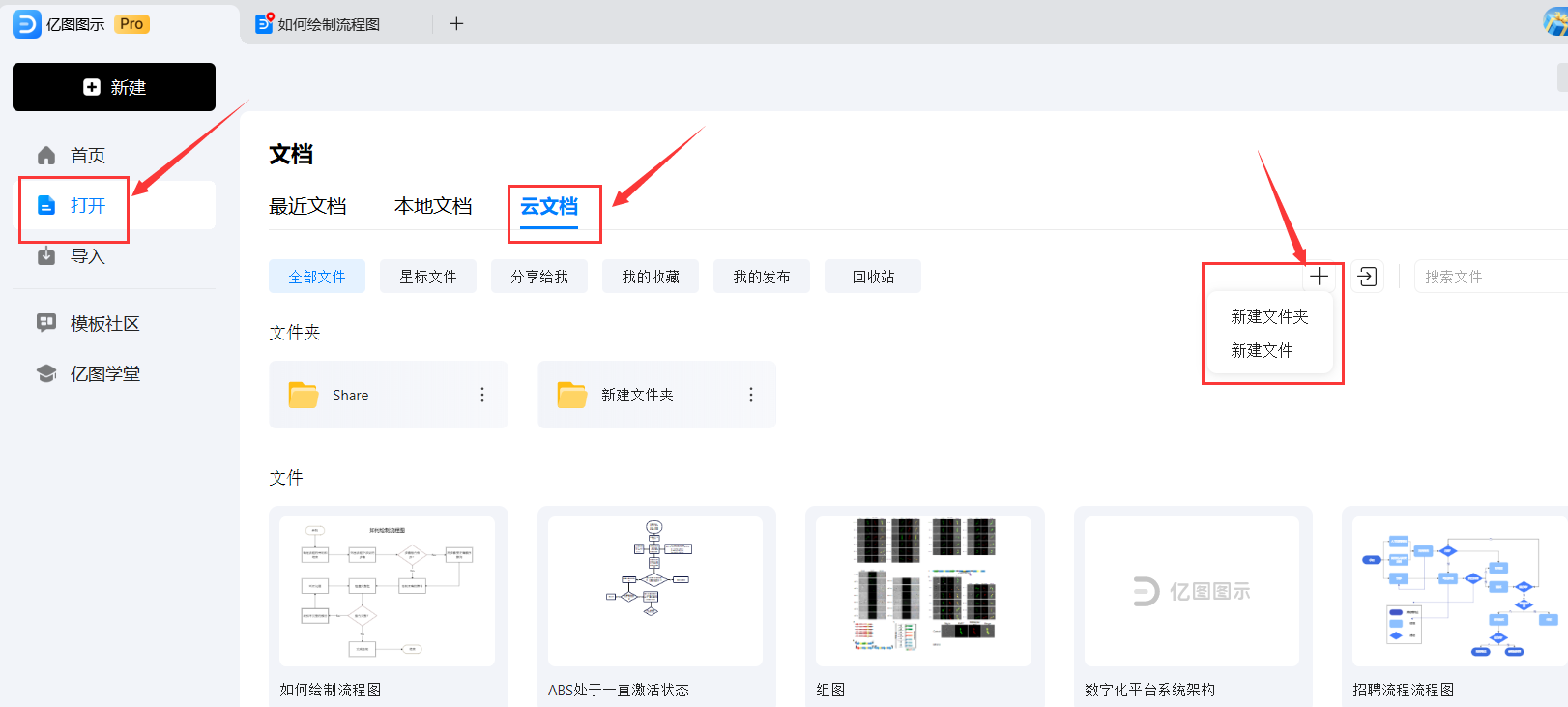Switch to 本地文档 tab
This screenshot has height=707, width=1568.
[433, 206]
